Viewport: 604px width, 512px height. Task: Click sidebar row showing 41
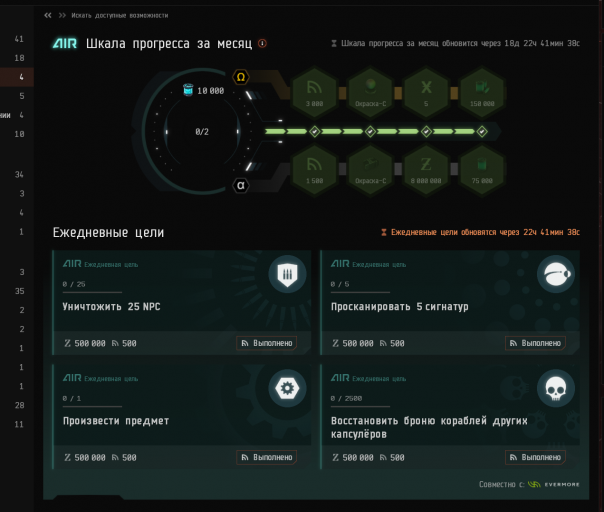click(17, 39)
